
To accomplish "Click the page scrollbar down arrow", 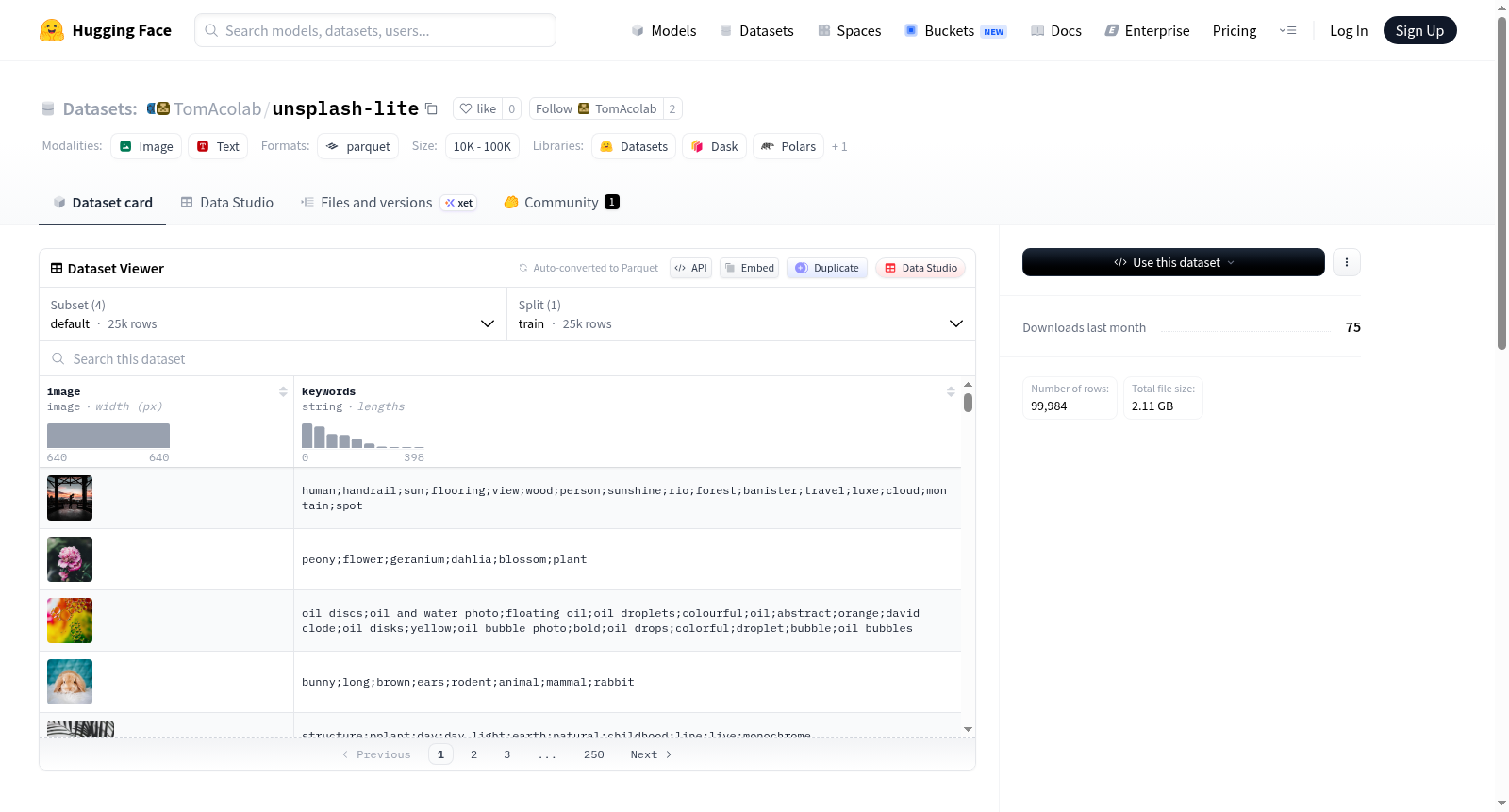I will (x=1501, y=804).
